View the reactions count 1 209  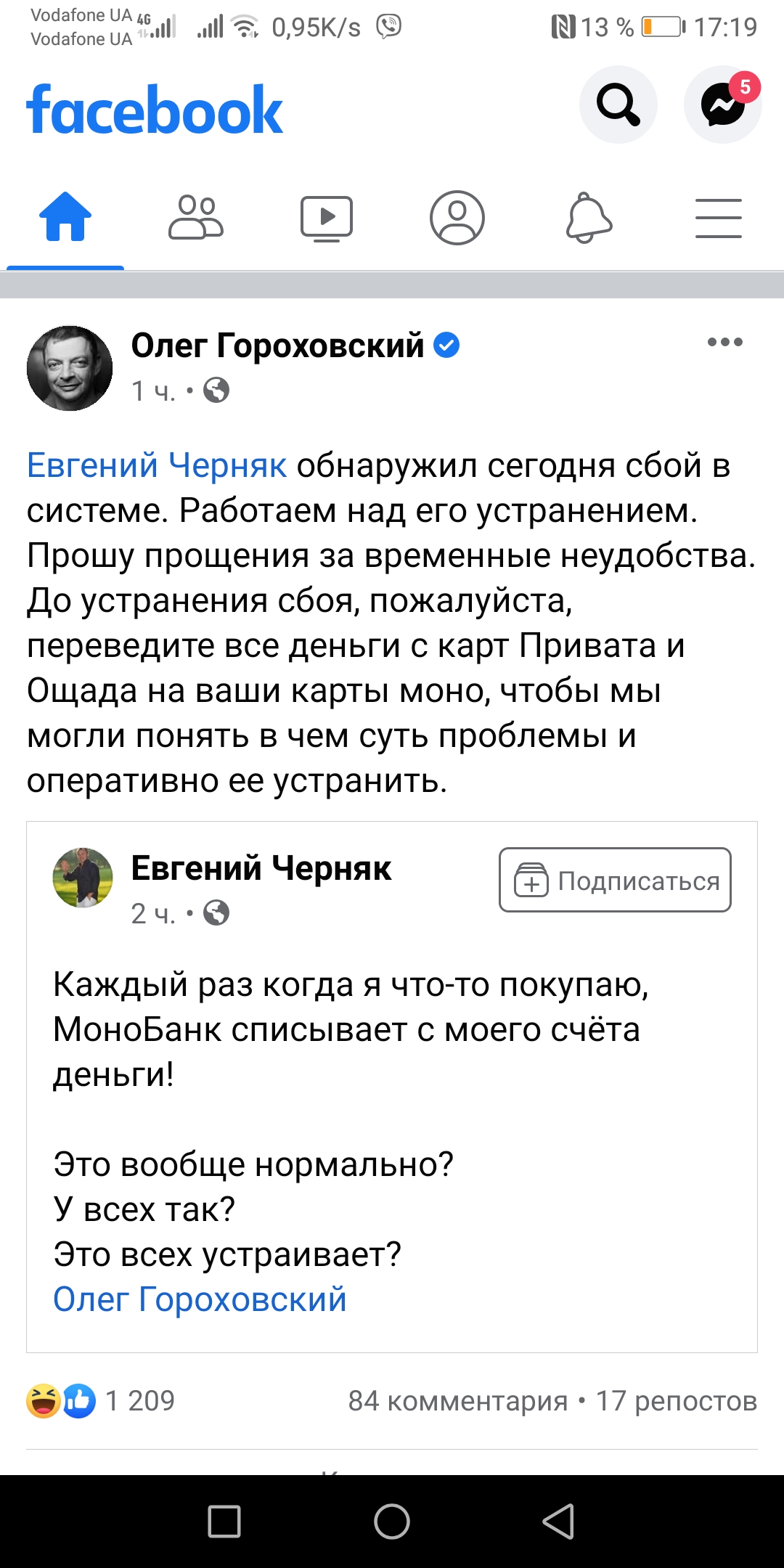[x=139, y=1400]
